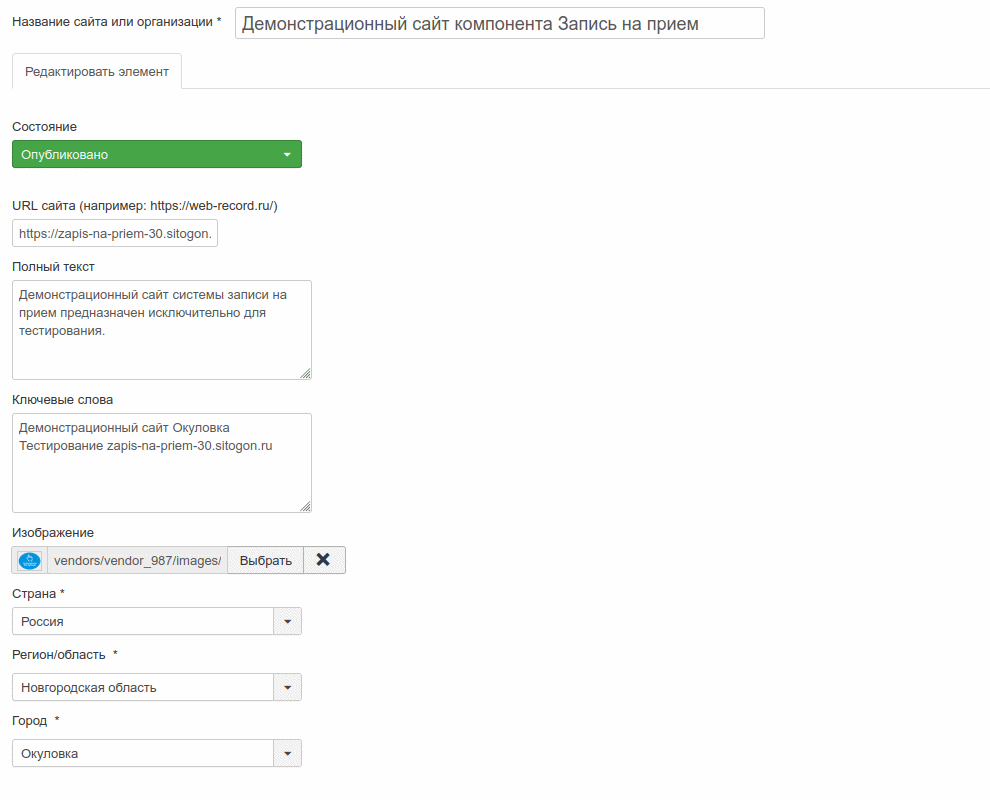Click the arrow of the Страна dropdown

287,621
